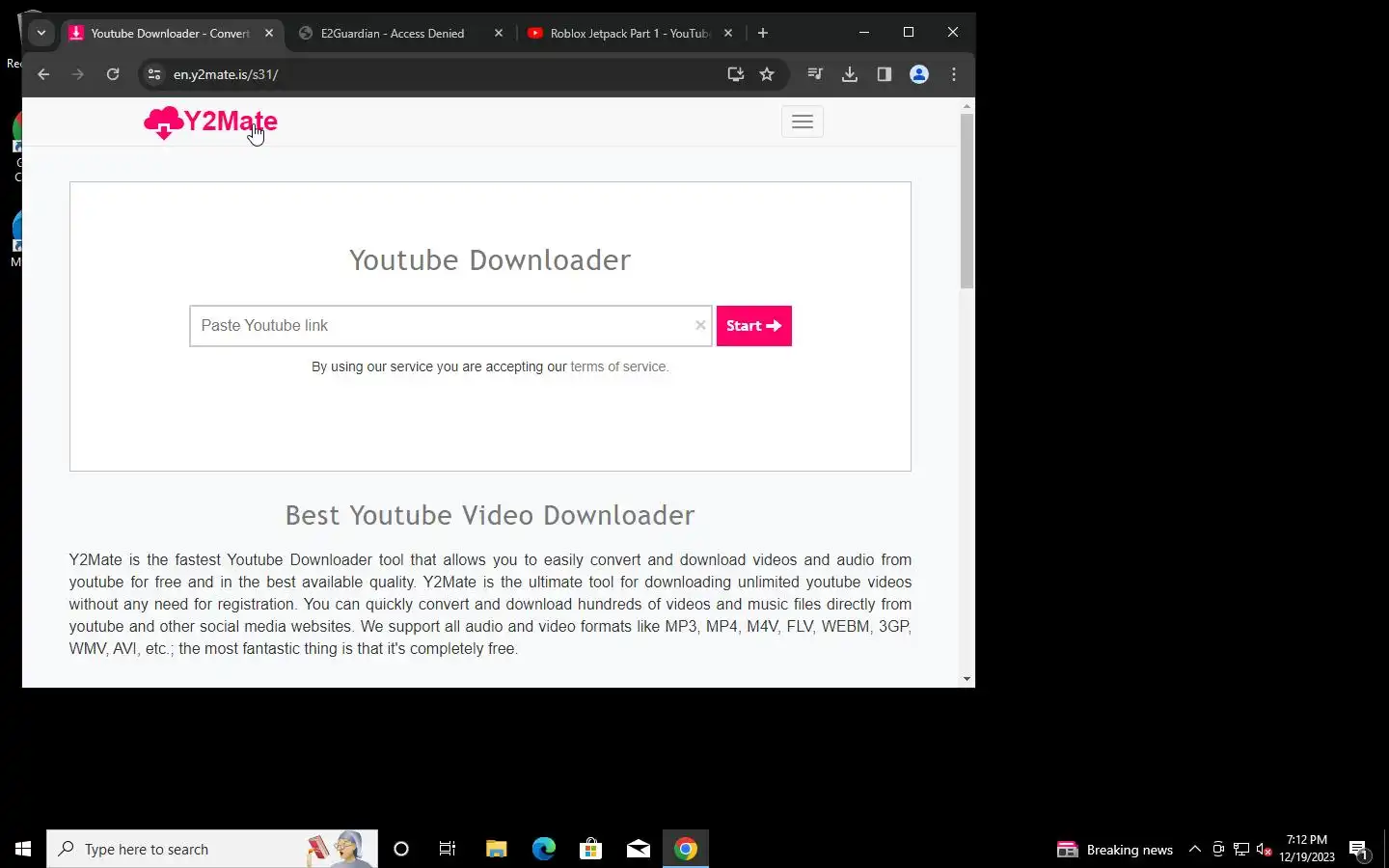The image size is (1389, 868).
Task: Launch Microsoft Edge from taskbar
Action: [x=544, y=849]
